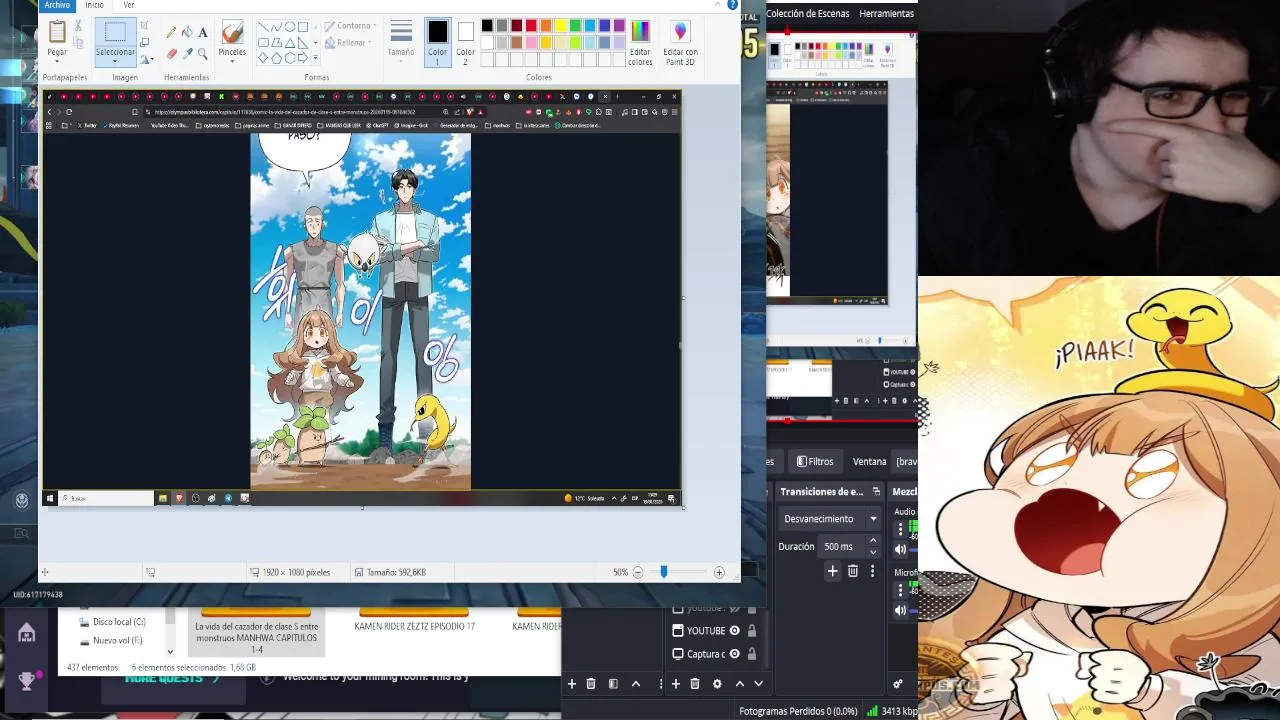Pop out the Transiciones de escena dock

pyautogui.click(x=876, y=492)
